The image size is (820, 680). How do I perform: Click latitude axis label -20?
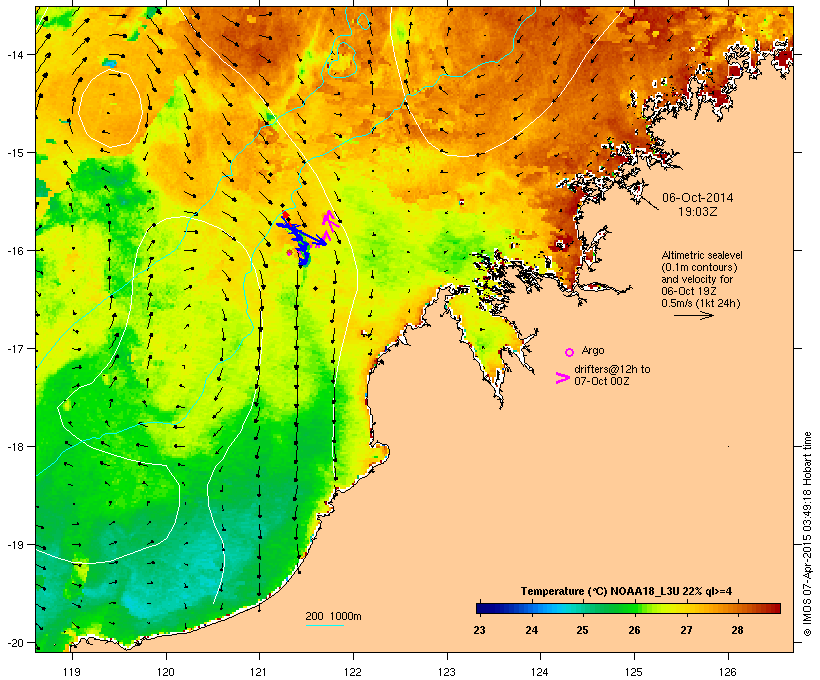coord(14,643)
